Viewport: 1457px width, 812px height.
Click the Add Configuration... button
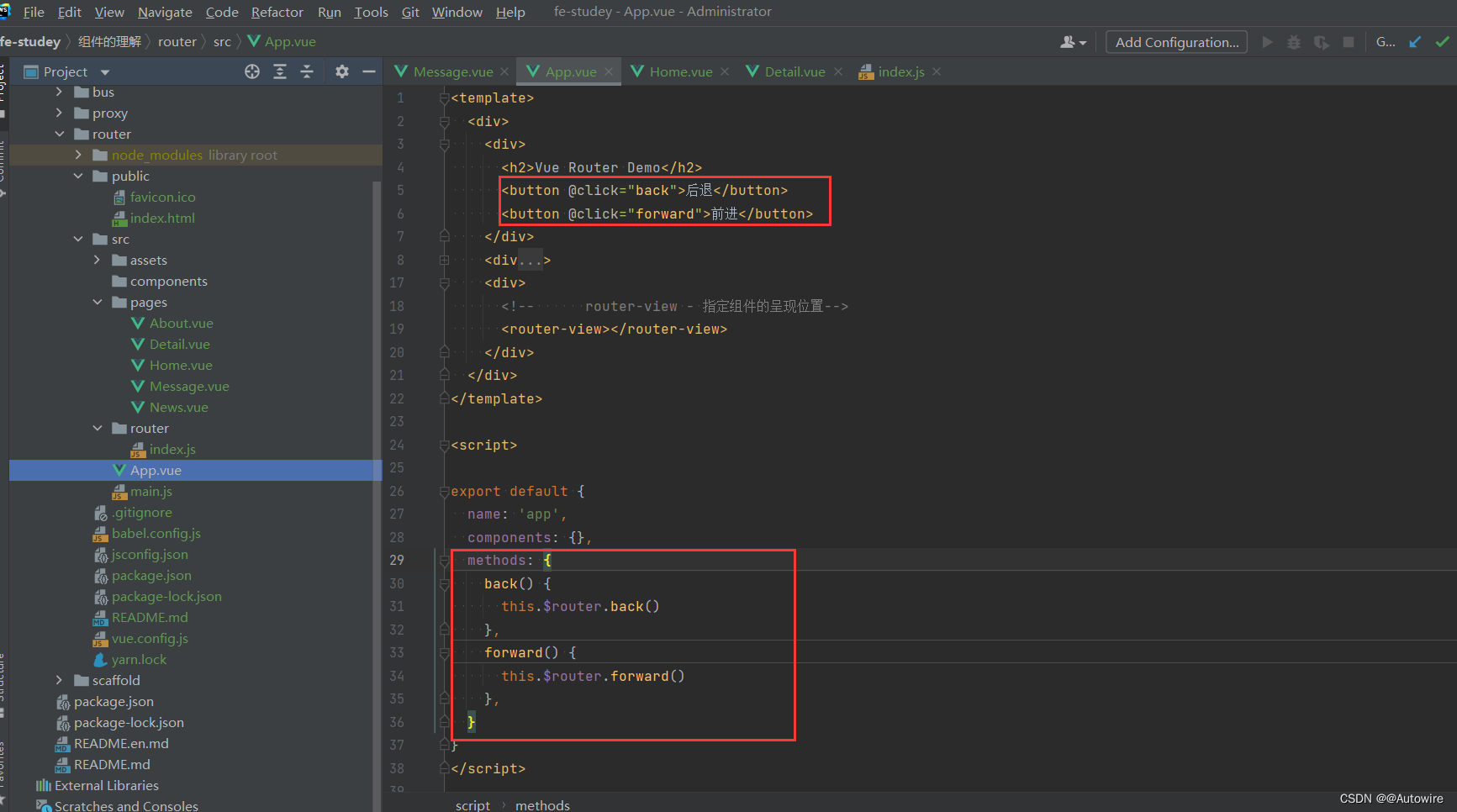[1176, 42]
